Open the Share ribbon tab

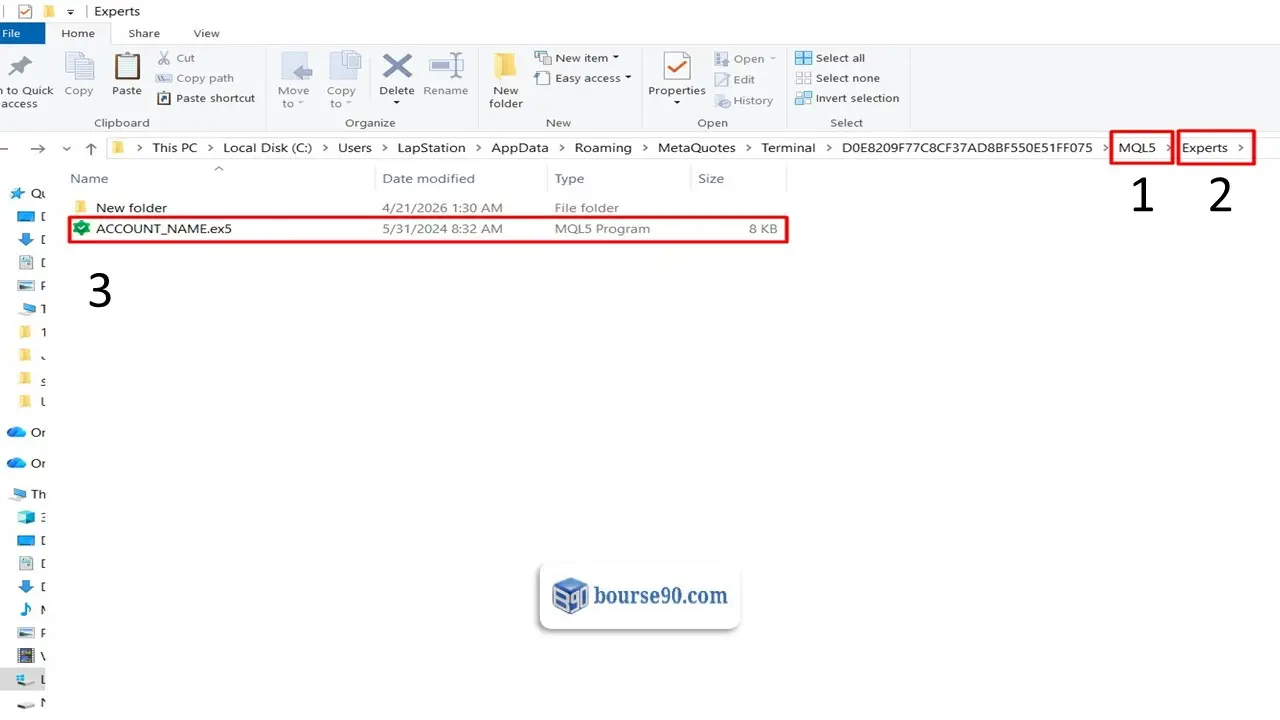coord(144,33)
